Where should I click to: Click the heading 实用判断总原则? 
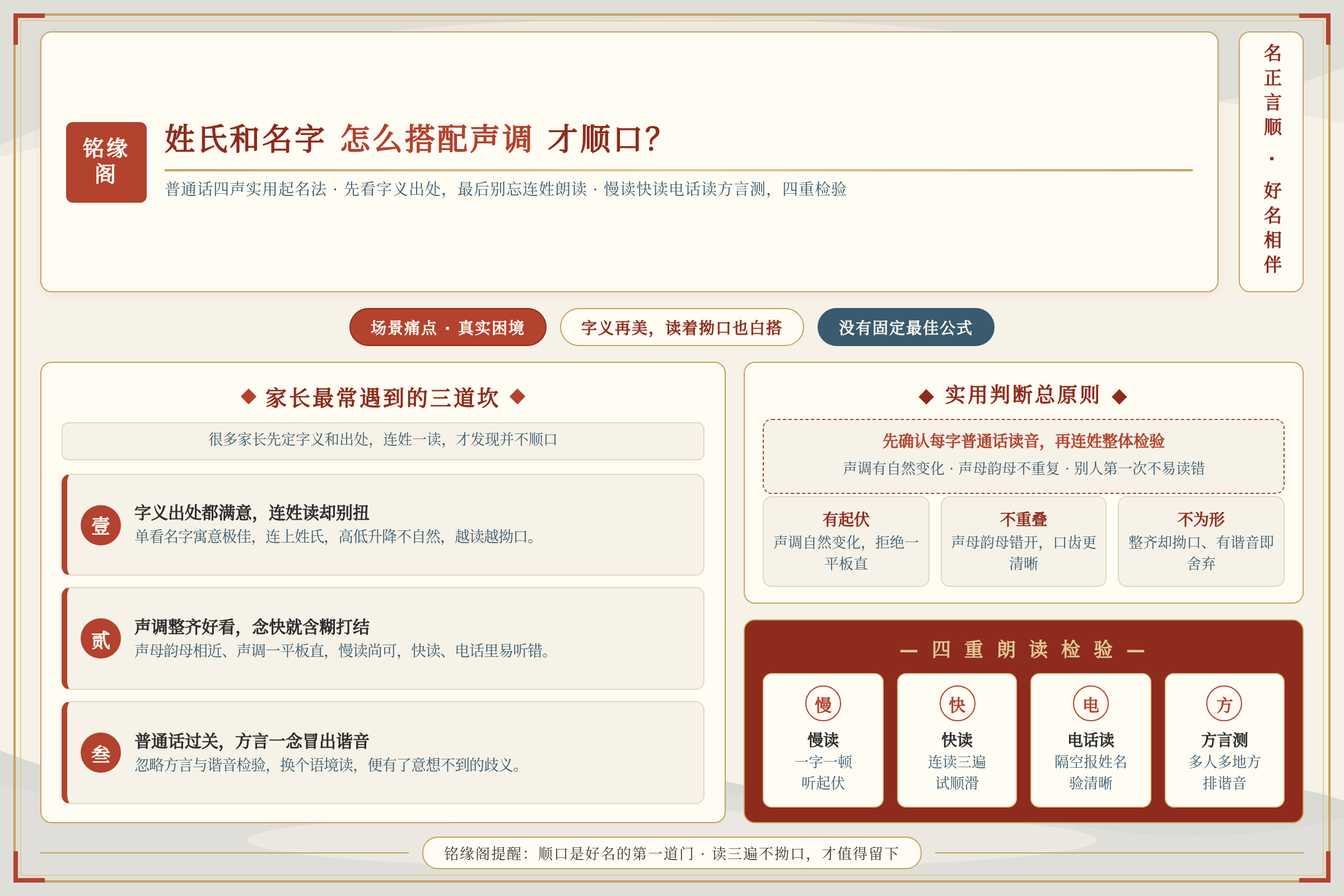(x=1023, y=395)
